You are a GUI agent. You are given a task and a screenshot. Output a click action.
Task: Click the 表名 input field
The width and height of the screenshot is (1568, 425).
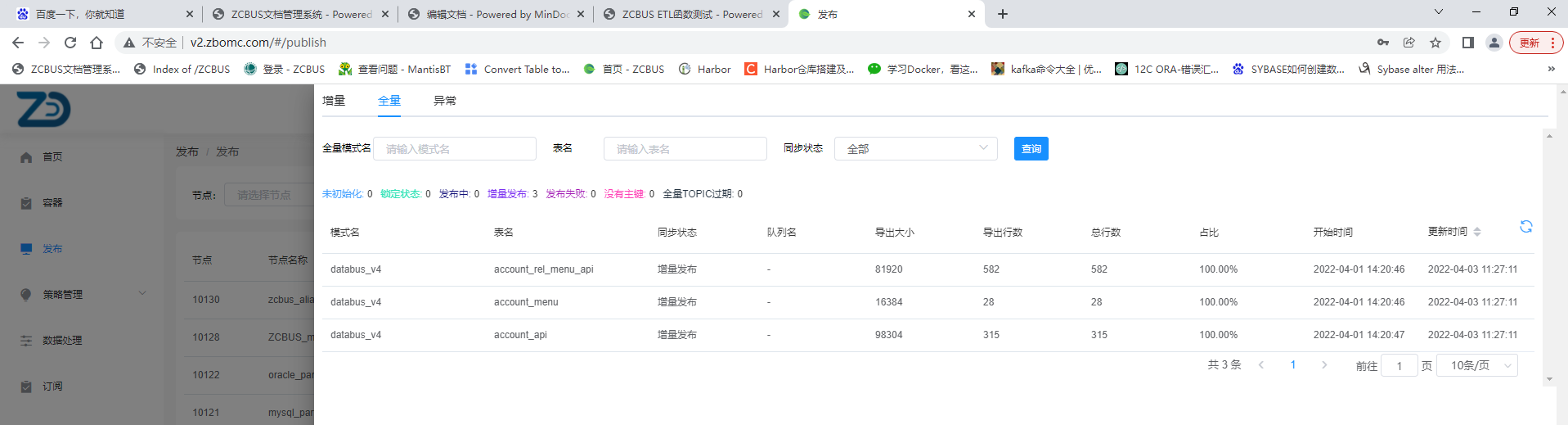click(685, 149)
